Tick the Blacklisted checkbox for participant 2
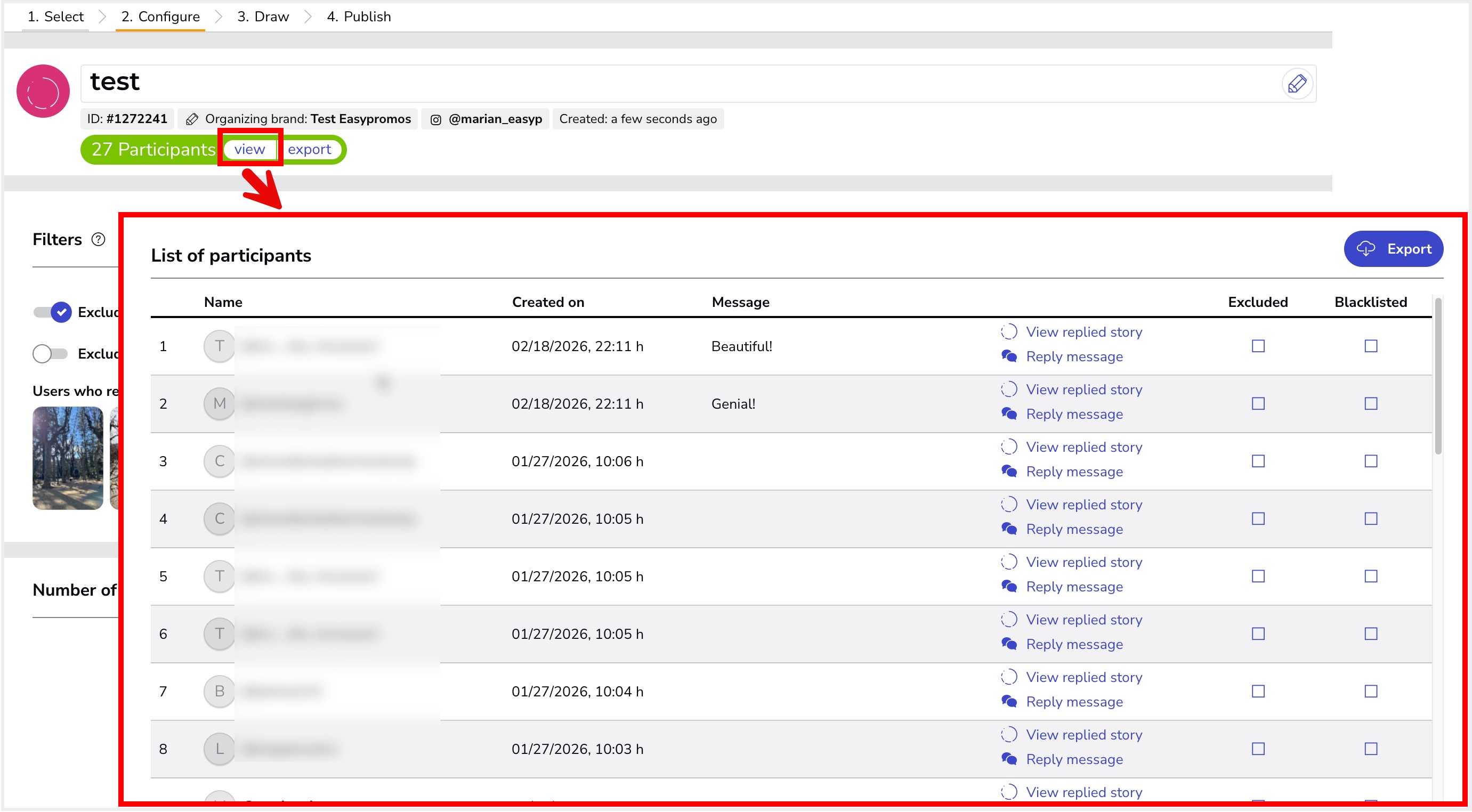The width and height of the screenshot is (1472, 812). [1370, 403]
